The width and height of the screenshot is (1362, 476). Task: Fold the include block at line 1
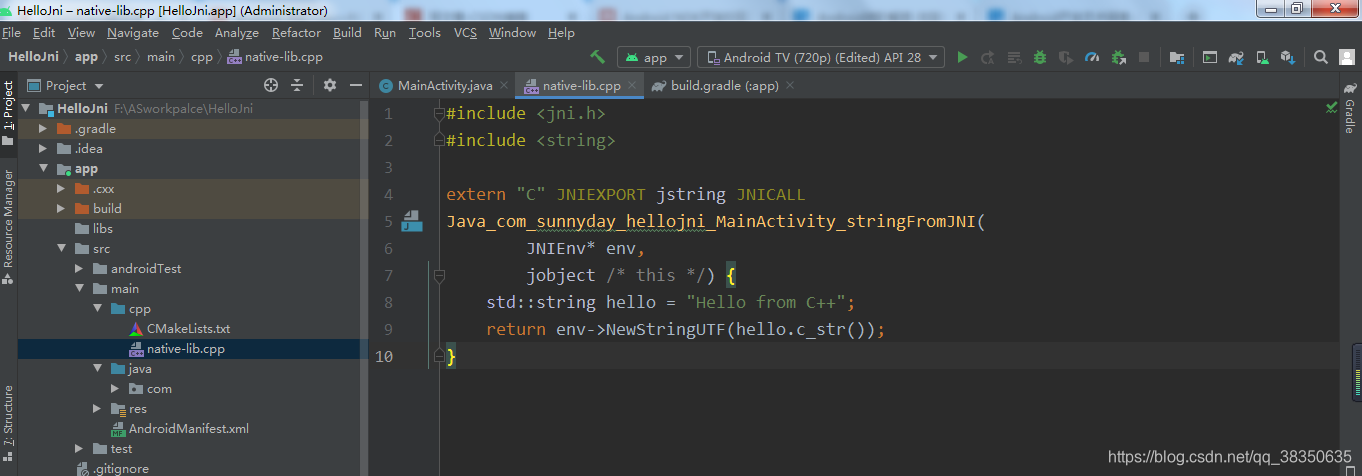point(439,114)
